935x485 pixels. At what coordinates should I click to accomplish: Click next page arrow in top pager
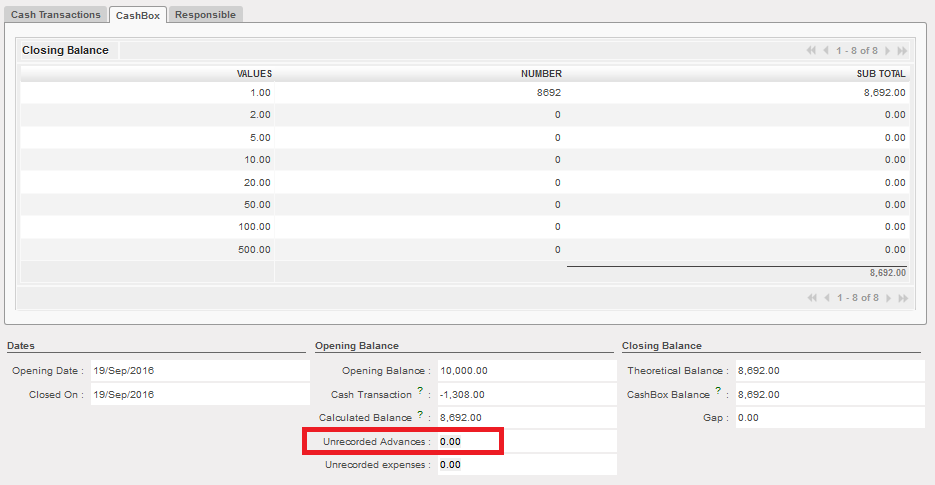coord(888,51)
